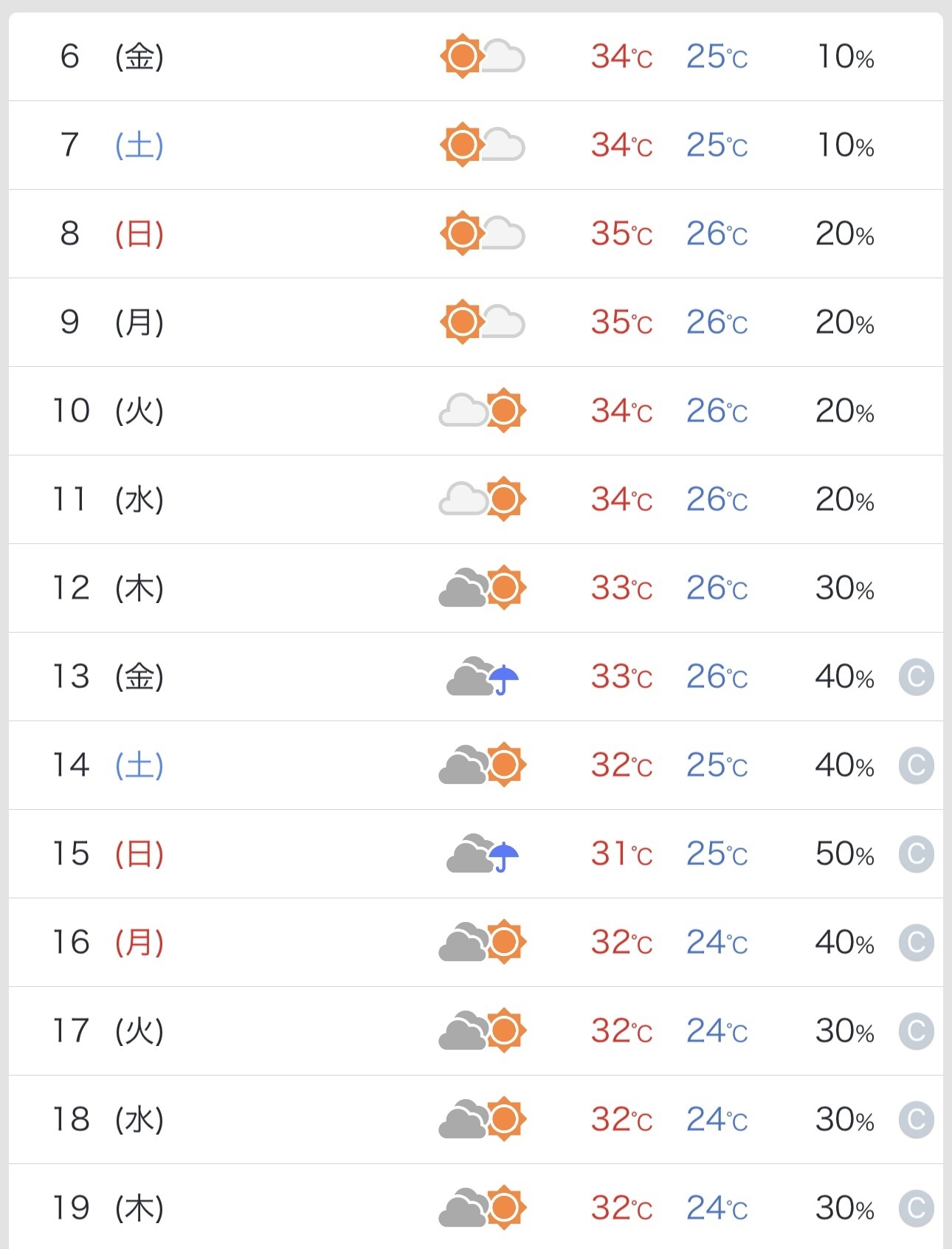The width and height of the screenshot is (952, 1249).
Task: Tap the C reliability badge on day 15
Action: point(916,854)
